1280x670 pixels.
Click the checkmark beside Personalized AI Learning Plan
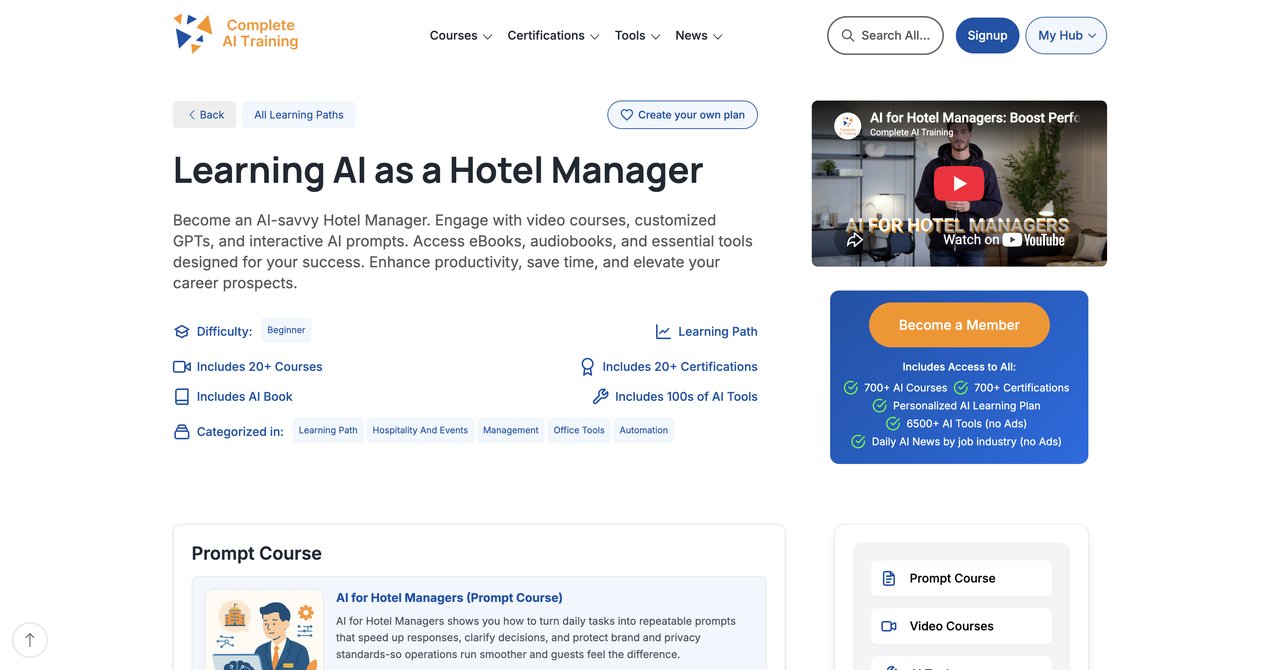point(880,406)
